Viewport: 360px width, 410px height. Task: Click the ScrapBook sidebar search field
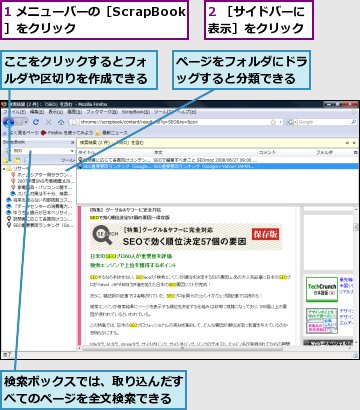tap(40, 151)
